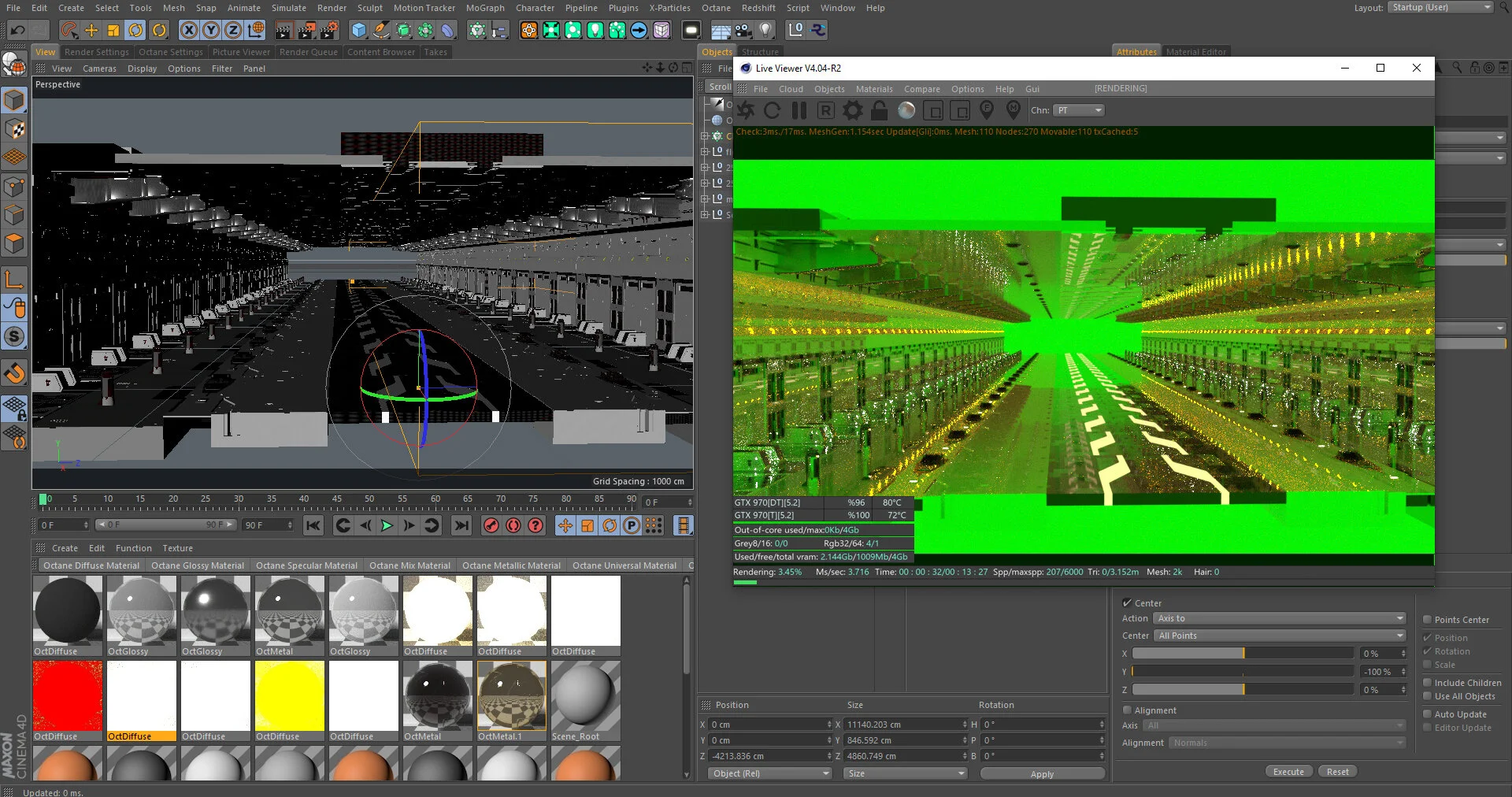Switch to the Render Settings tab
The image size is (1512, 797).
[x=96, y=52]
